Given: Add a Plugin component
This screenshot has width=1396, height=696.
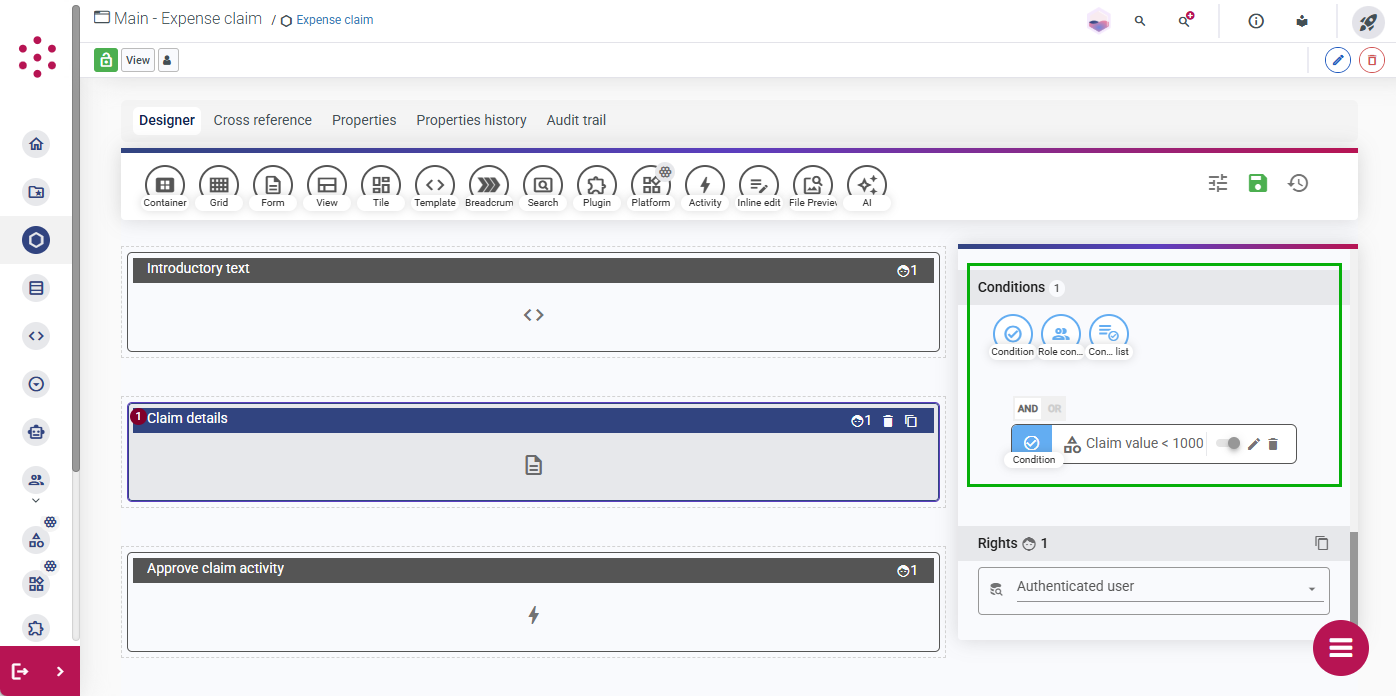Looking at the screenshot, I should (x=597, y=185).
